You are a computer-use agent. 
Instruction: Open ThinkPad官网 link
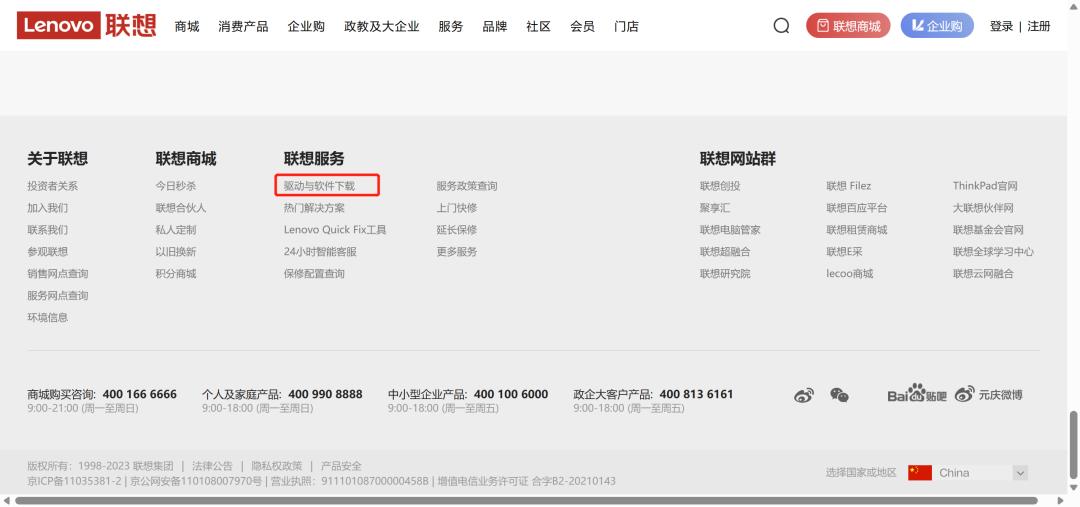click(x=985, y=186)
